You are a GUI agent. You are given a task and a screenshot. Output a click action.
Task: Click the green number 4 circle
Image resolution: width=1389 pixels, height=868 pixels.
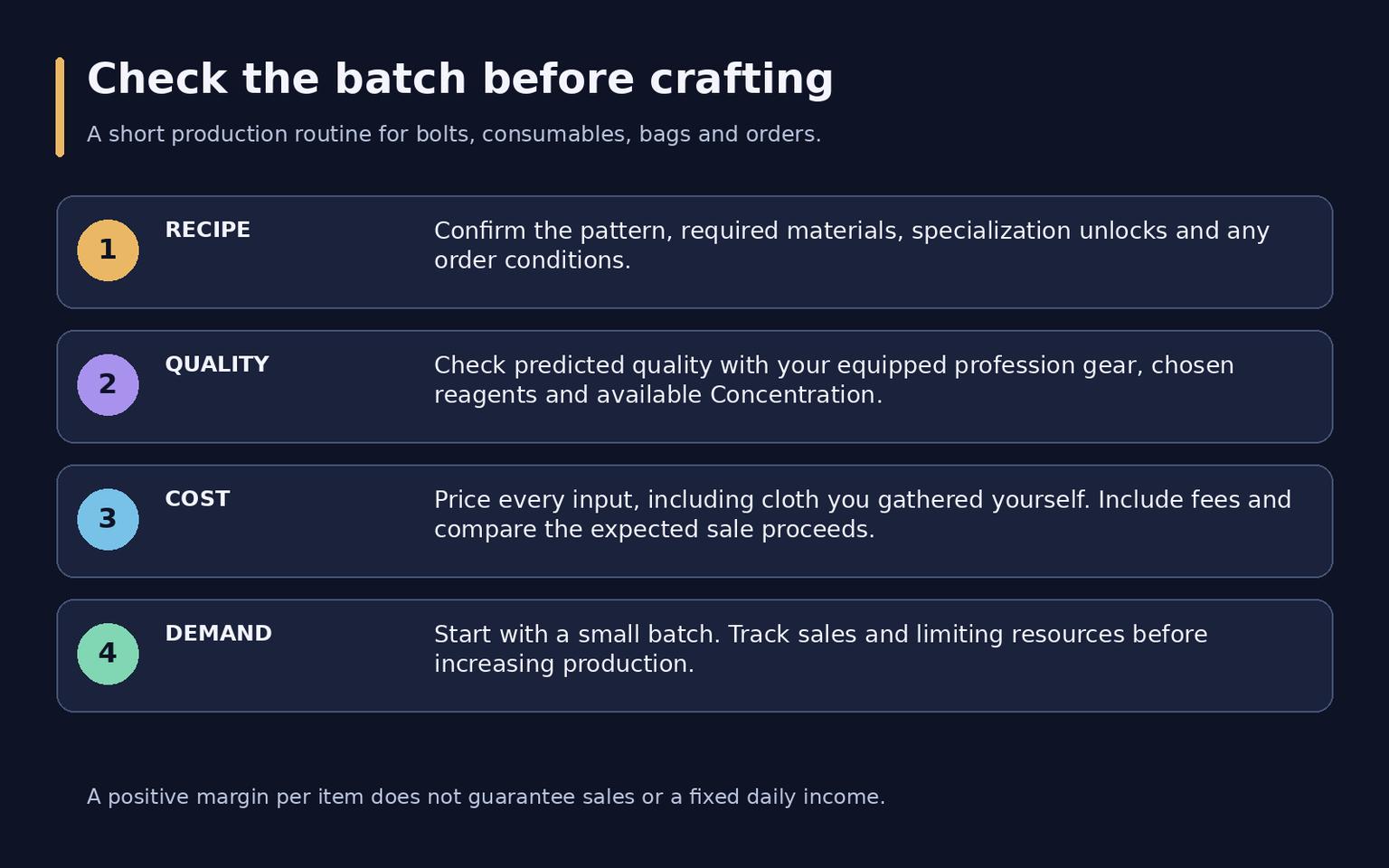tap(108, 654)
